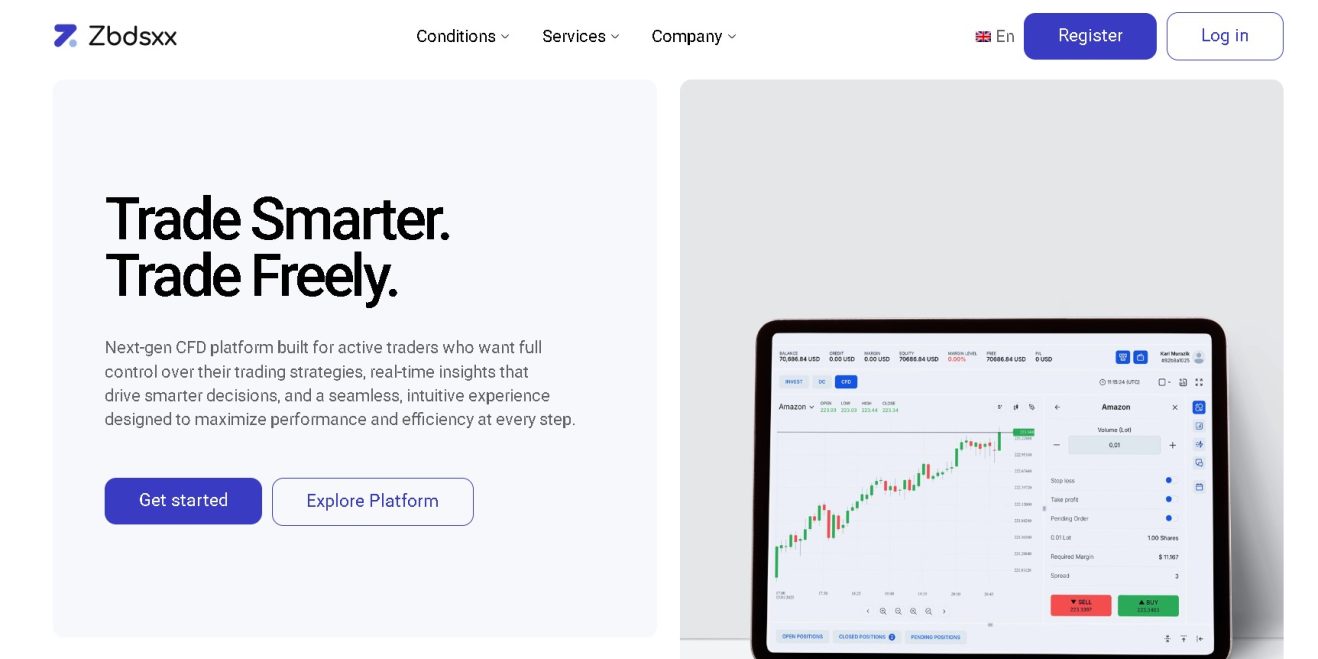Click the fullscreen icon in the trading platform
Image resolution: width=1318 pixels, height=659 pixels.
pos(1199,382)
